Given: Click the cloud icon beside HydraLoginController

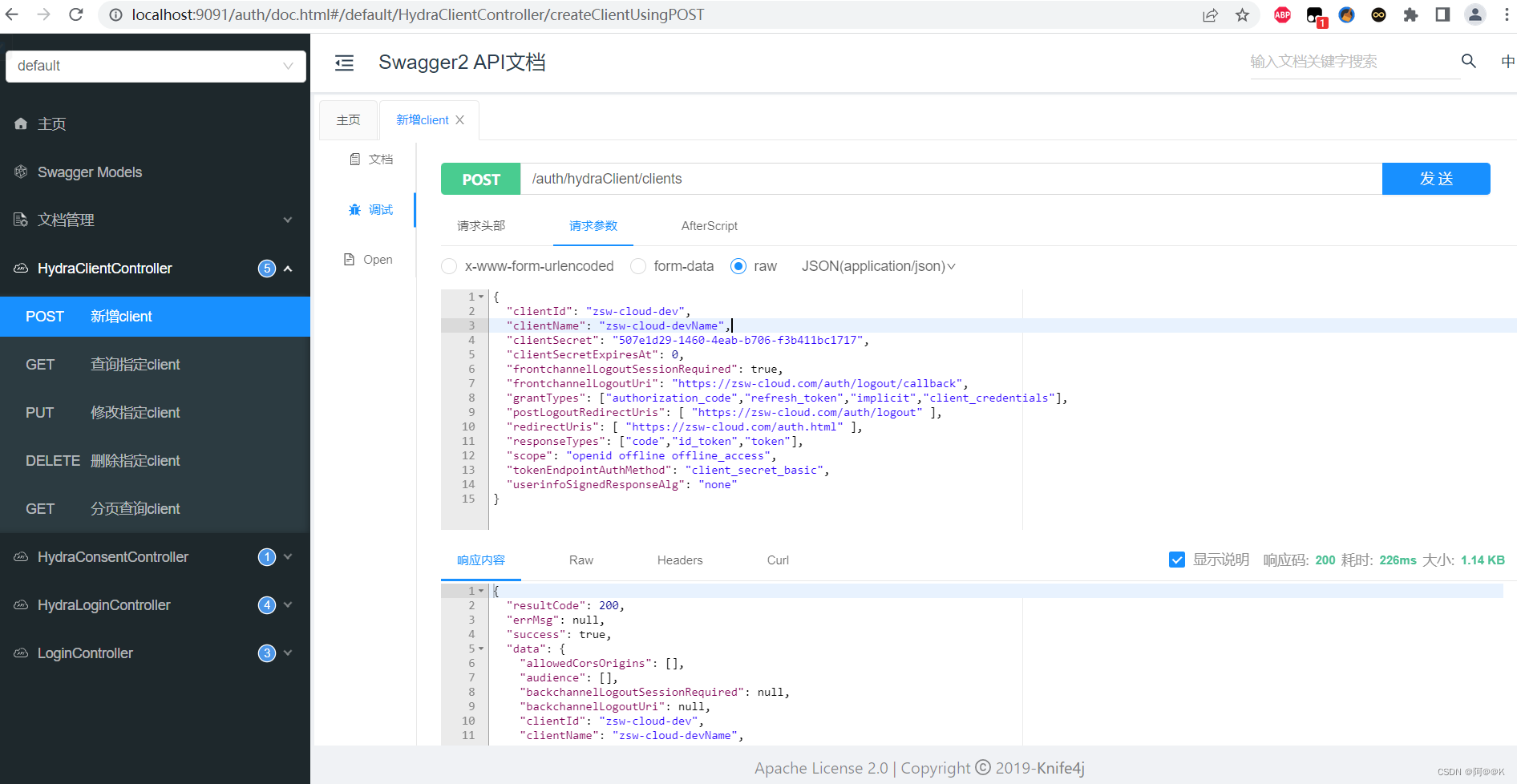Looking at the screenshot, I should point(21,604).
